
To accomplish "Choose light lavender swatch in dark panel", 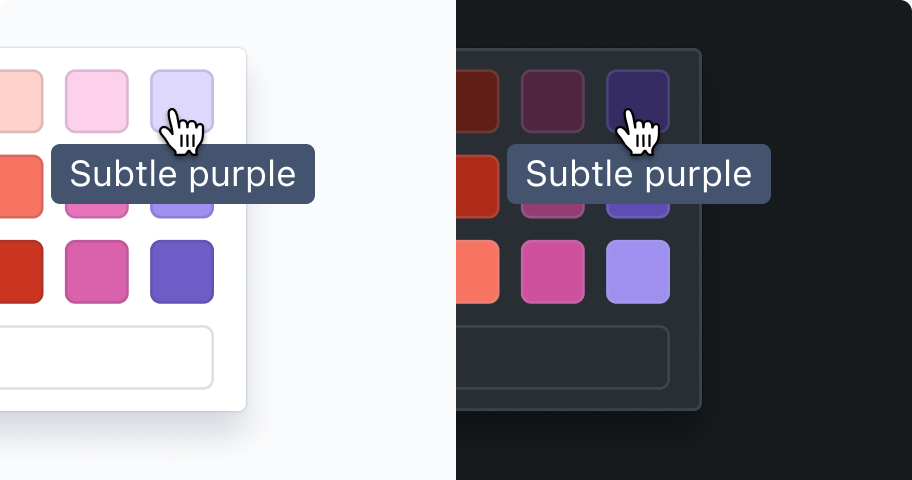I will (638, 272).
